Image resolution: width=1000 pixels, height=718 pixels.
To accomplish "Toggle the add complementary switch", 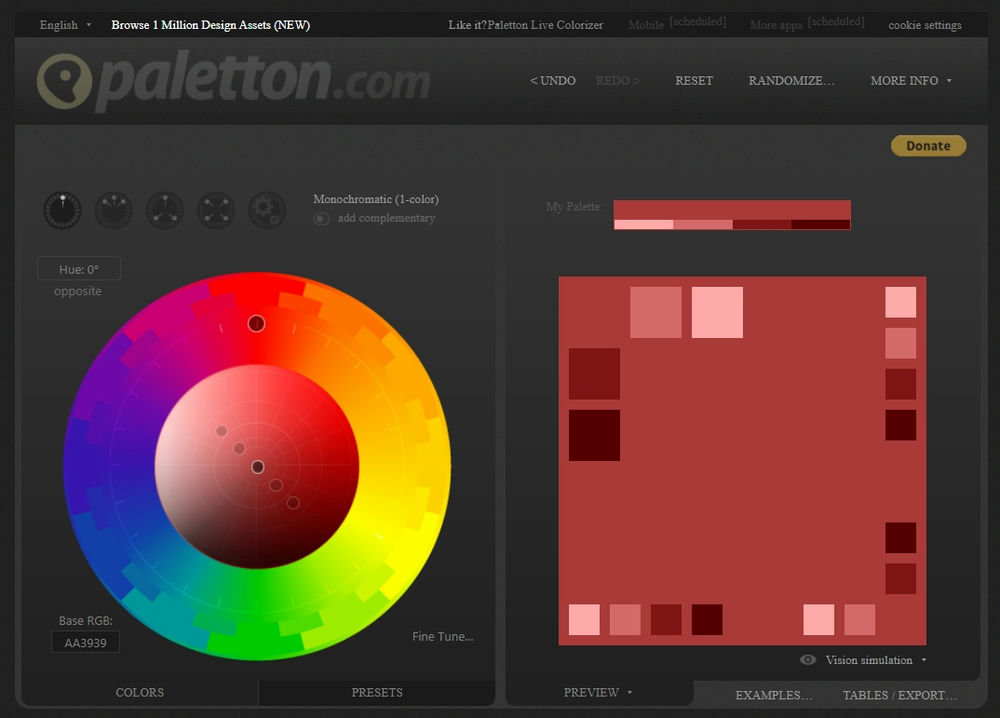I will coord(322,218).
